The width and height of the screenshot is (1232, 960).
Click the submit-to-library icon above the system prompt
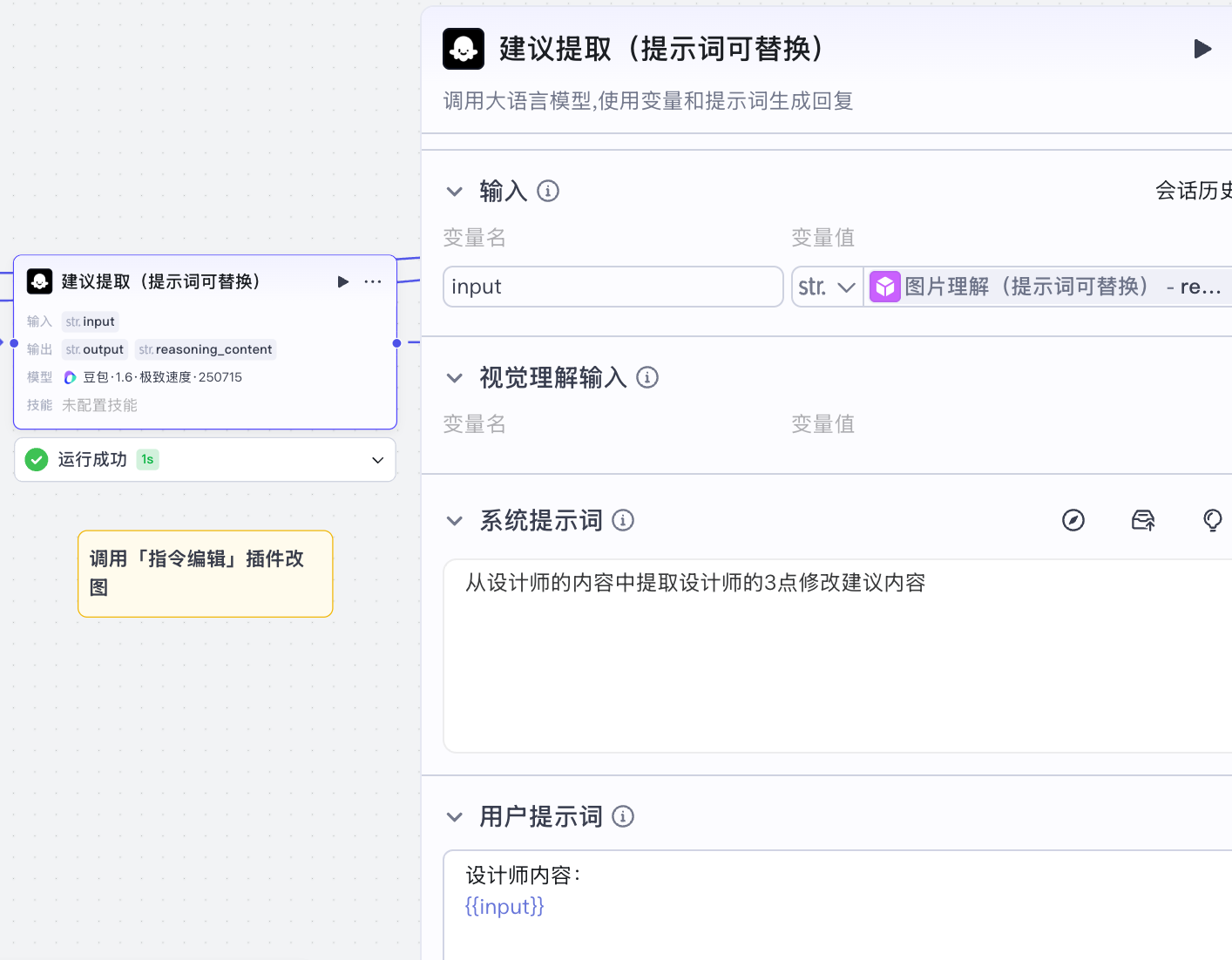[1143, 520]
